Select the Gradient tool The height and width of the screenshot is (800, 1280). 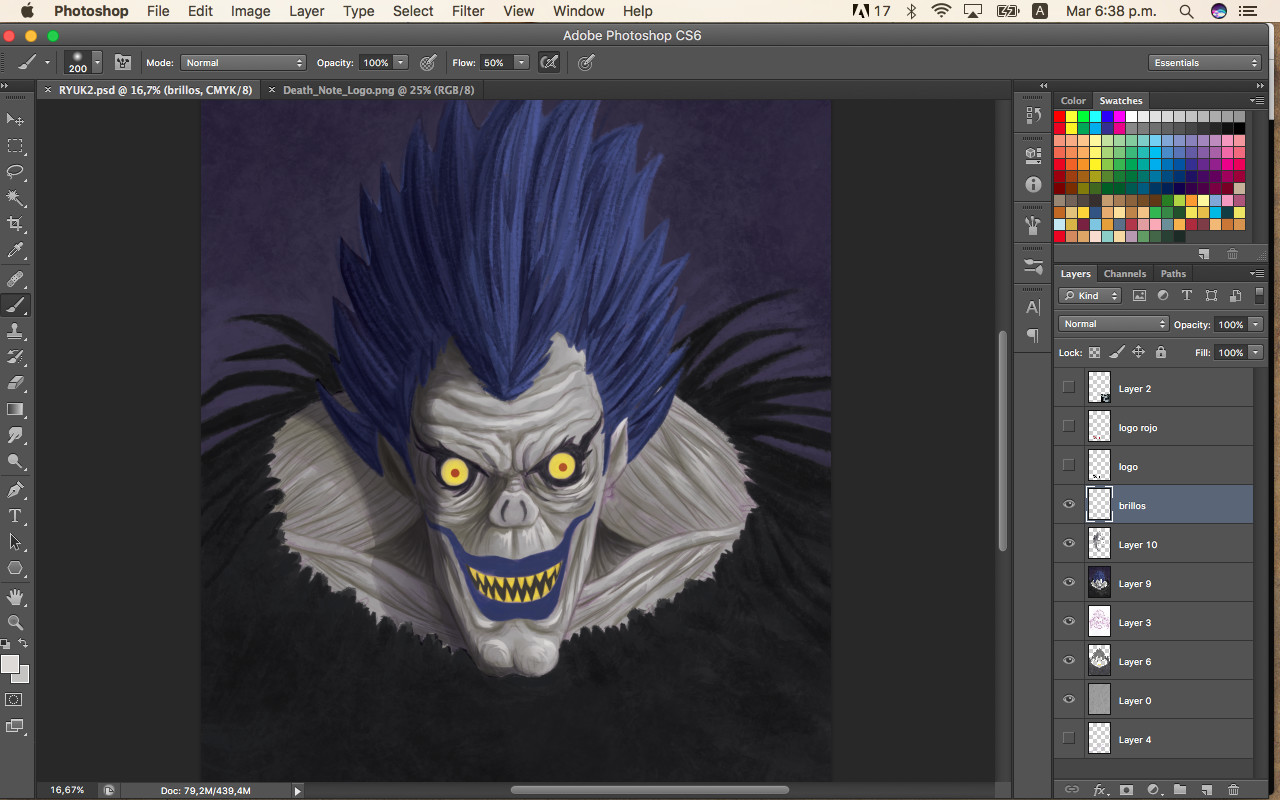pos(15,409)
